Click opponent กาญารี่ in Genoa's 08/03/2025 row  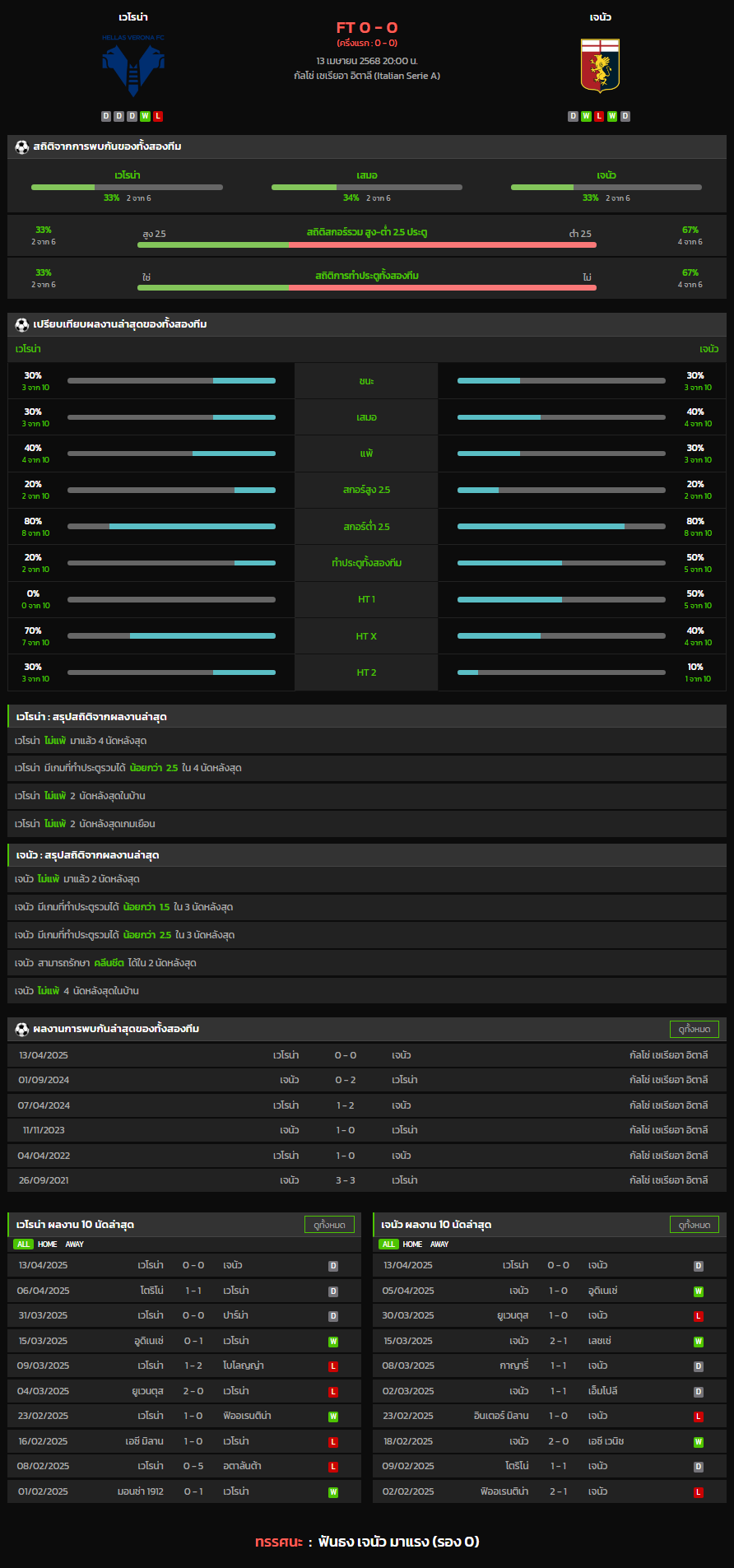coord(514,1366)
